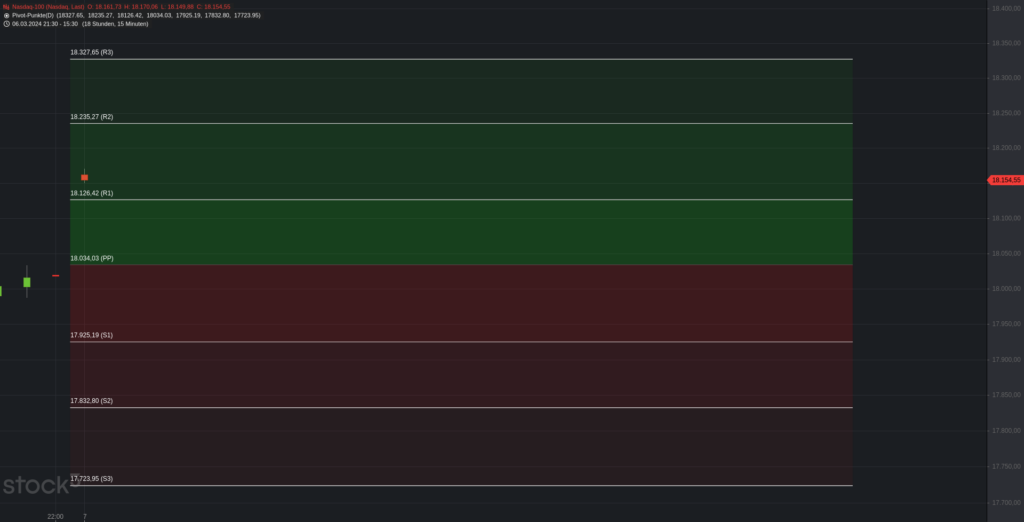Viewport: 1024px width, 522px height.
Task: Select the 17.925,19 (S1) support label
Action: pyautogui.click(x=91, y=335)
